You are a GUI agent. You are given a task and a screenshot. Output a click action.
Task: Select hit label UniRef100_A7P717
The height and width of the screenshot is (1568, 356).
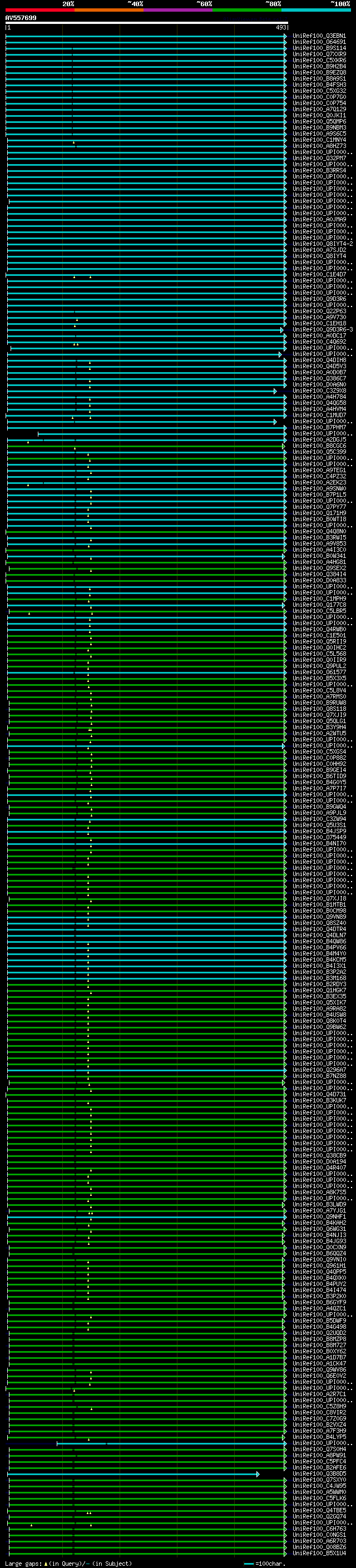click(x=319, y=788)
